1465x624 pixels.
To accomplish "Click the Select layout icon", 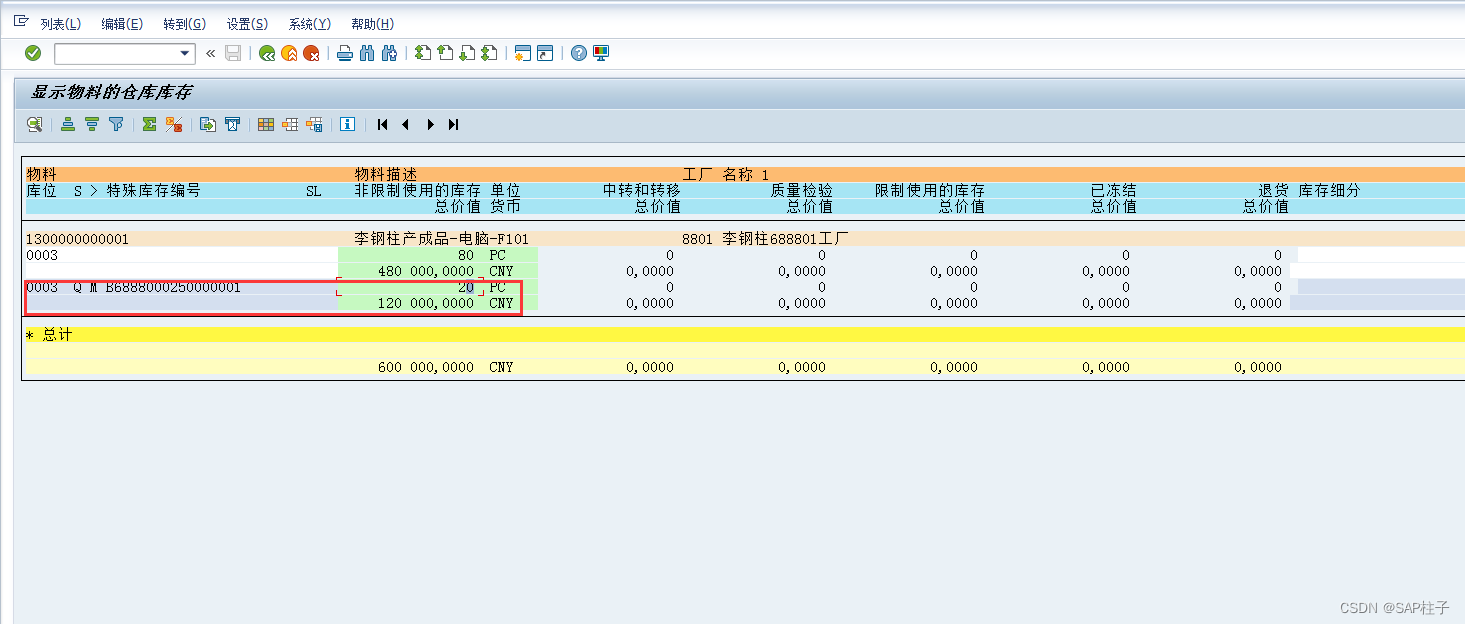I will (x=290, y=124).
